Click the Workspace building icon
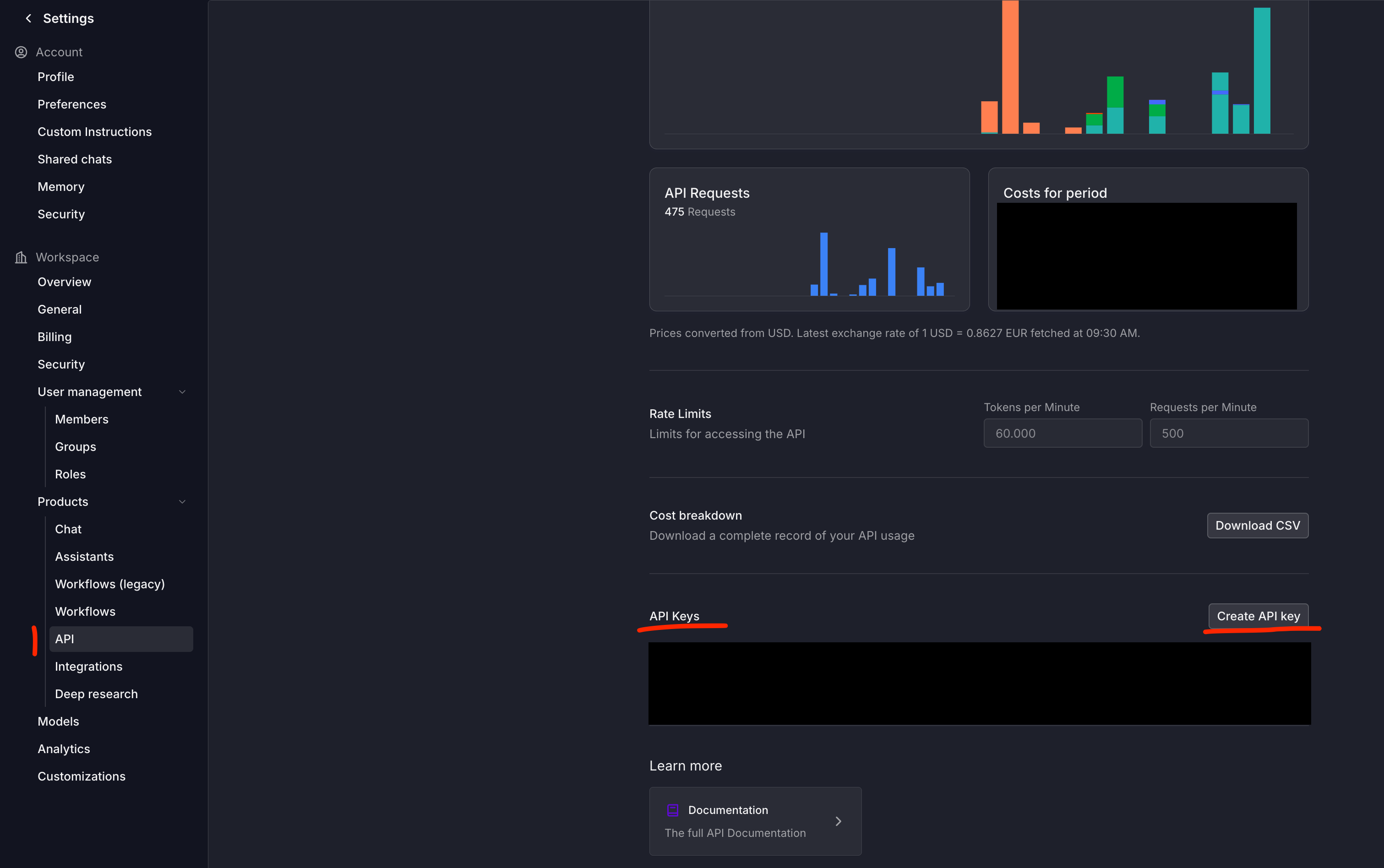1384x868 pixels. tap(21, 257)
